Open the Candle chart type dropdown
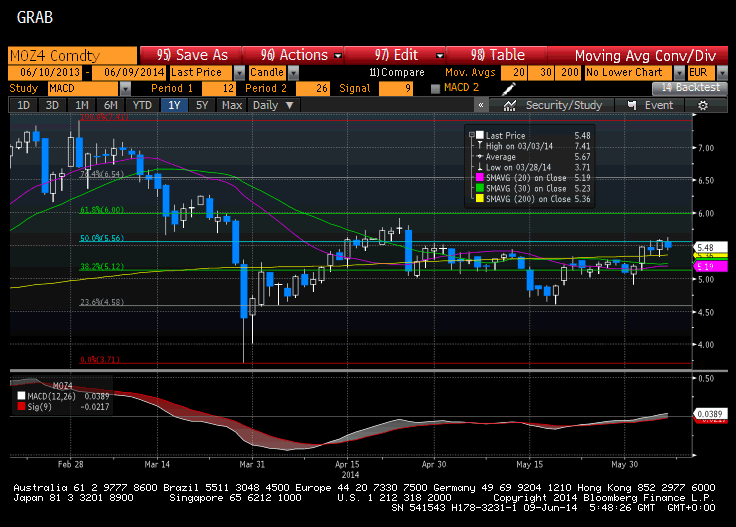The width and height of the screenshot is (736, 527). point(293,73)
